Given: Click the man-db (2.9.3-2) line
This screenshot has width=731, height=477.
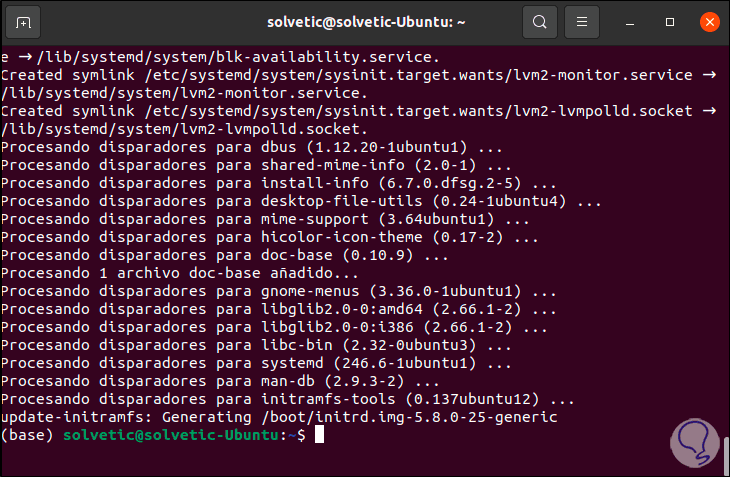Looking at the screenshot, I should (220, 381).
